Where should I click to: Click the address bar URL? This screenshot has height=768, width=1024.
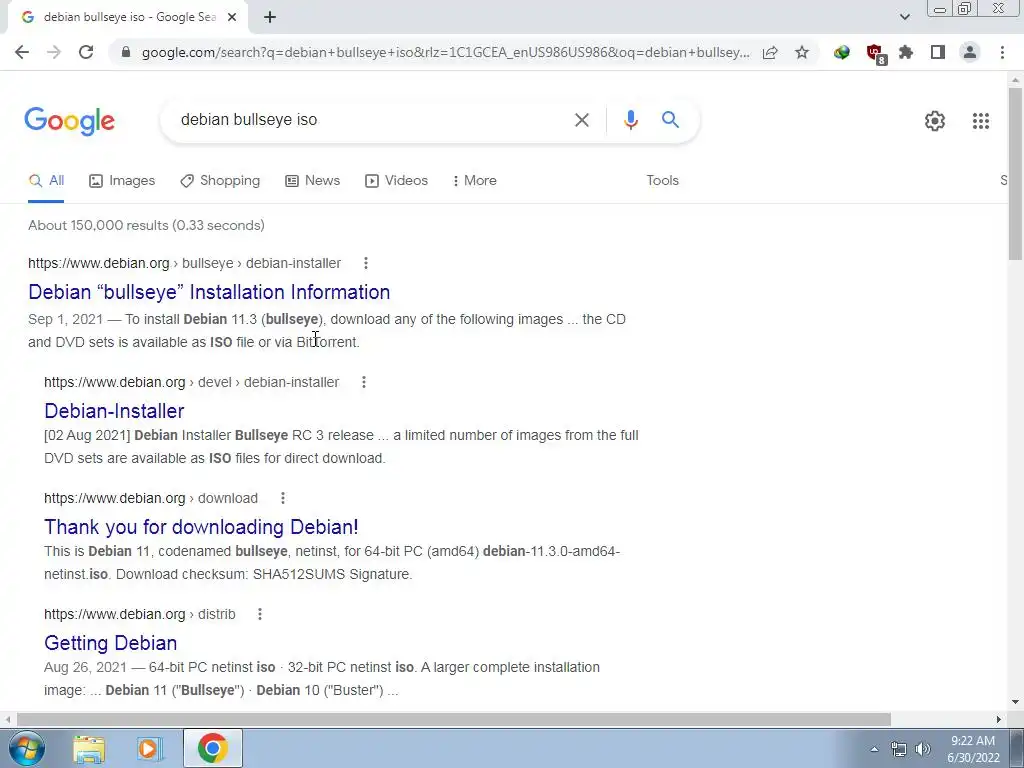click(x=445, y=52)
